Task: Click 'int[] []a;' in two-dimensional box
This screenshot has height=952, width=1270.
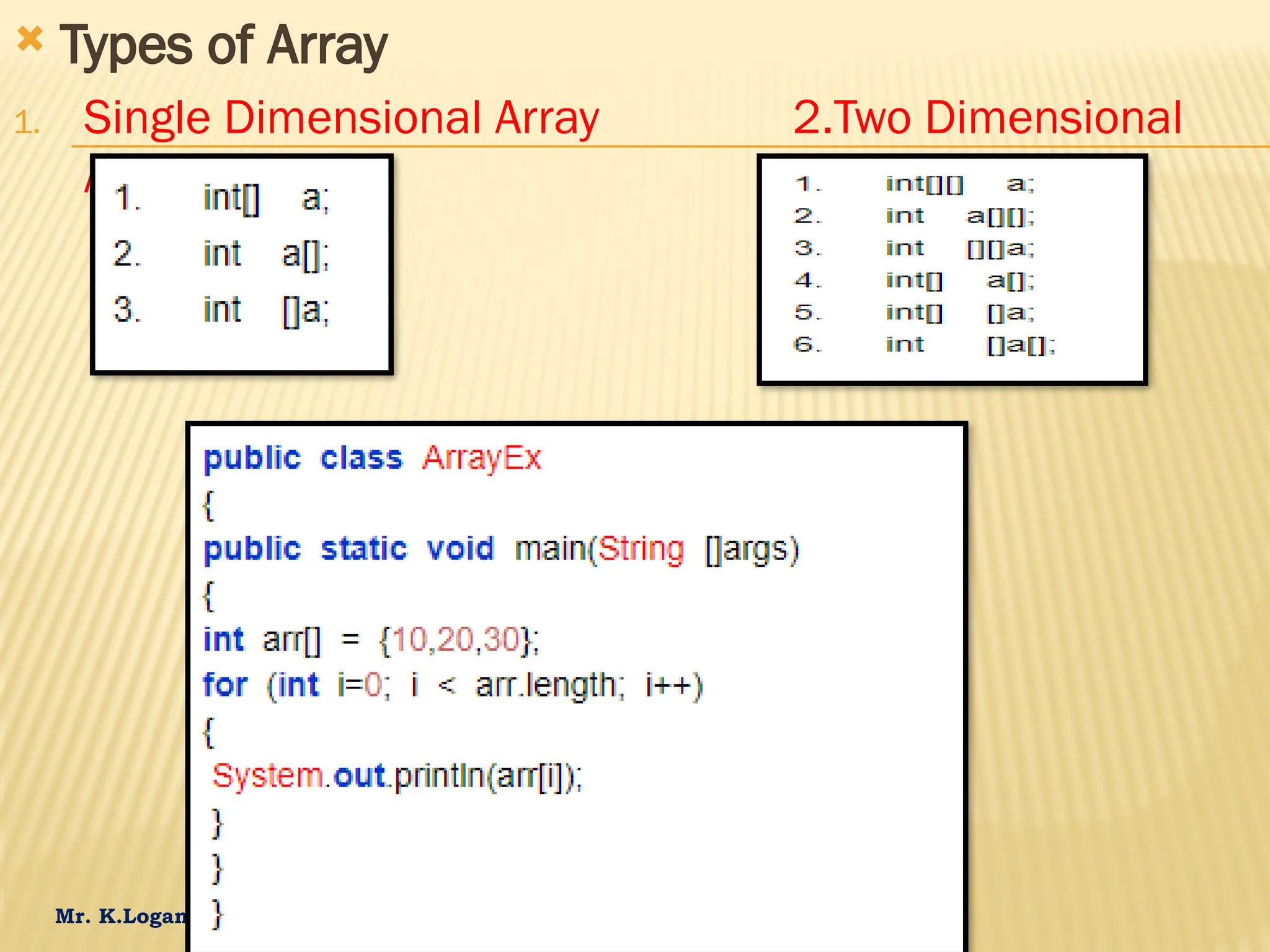Action: pyautogui.click(x=960, y=313)
